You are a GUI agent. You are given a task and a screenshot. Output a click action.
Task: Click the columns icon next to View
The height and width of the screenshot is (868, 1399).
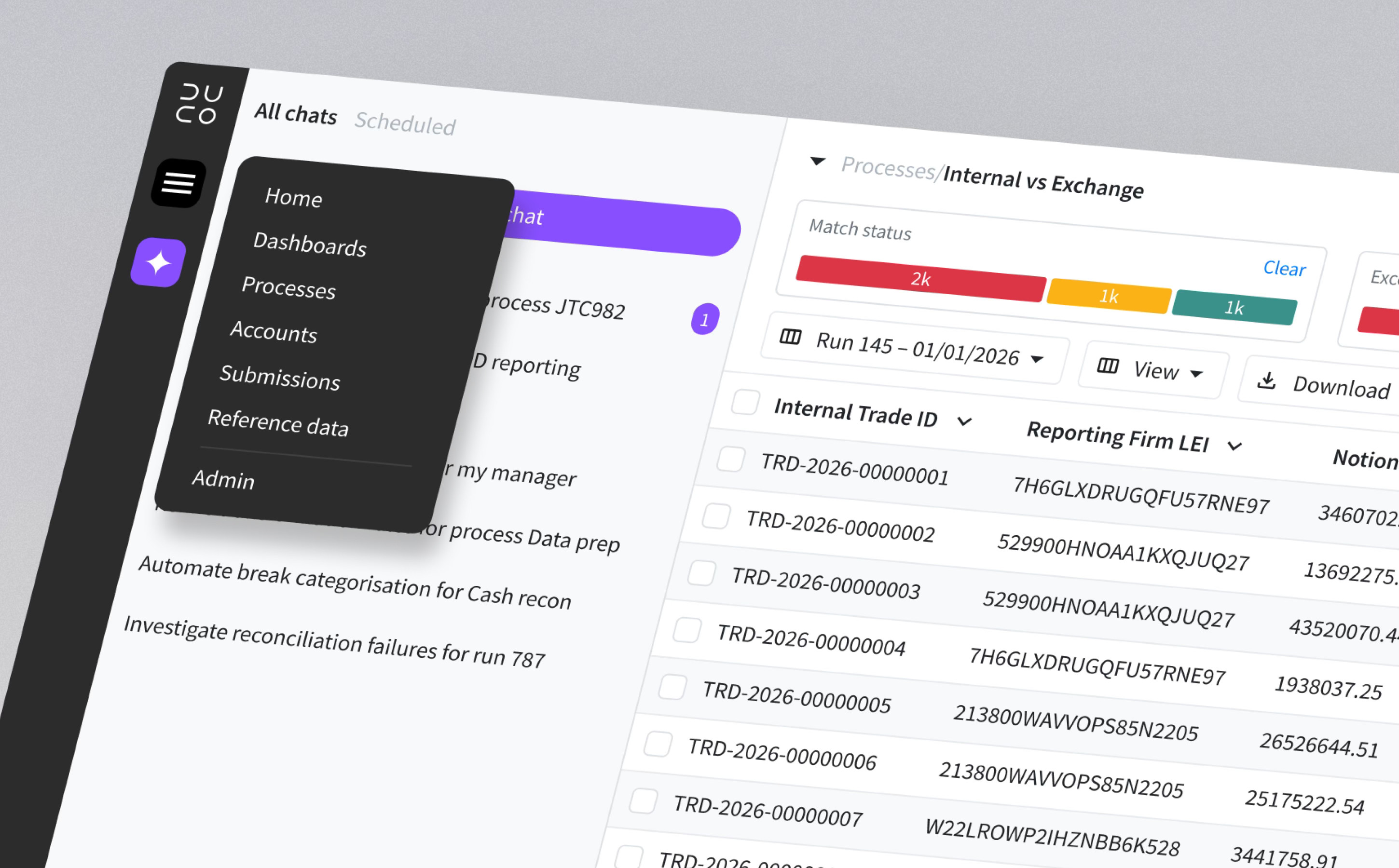1108,366
